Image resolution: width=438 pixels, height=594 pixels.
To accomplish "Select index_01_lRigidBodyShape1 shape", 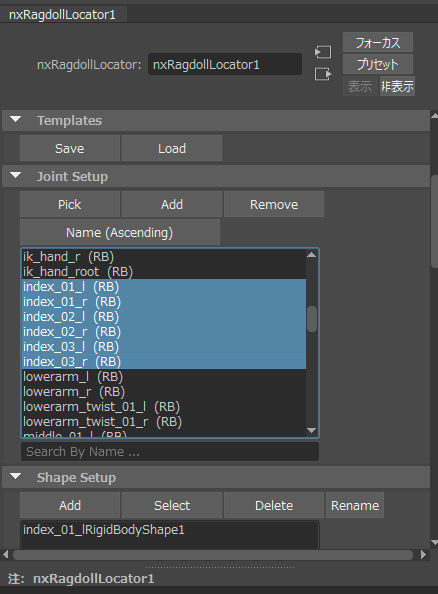I will click(170, 530).
